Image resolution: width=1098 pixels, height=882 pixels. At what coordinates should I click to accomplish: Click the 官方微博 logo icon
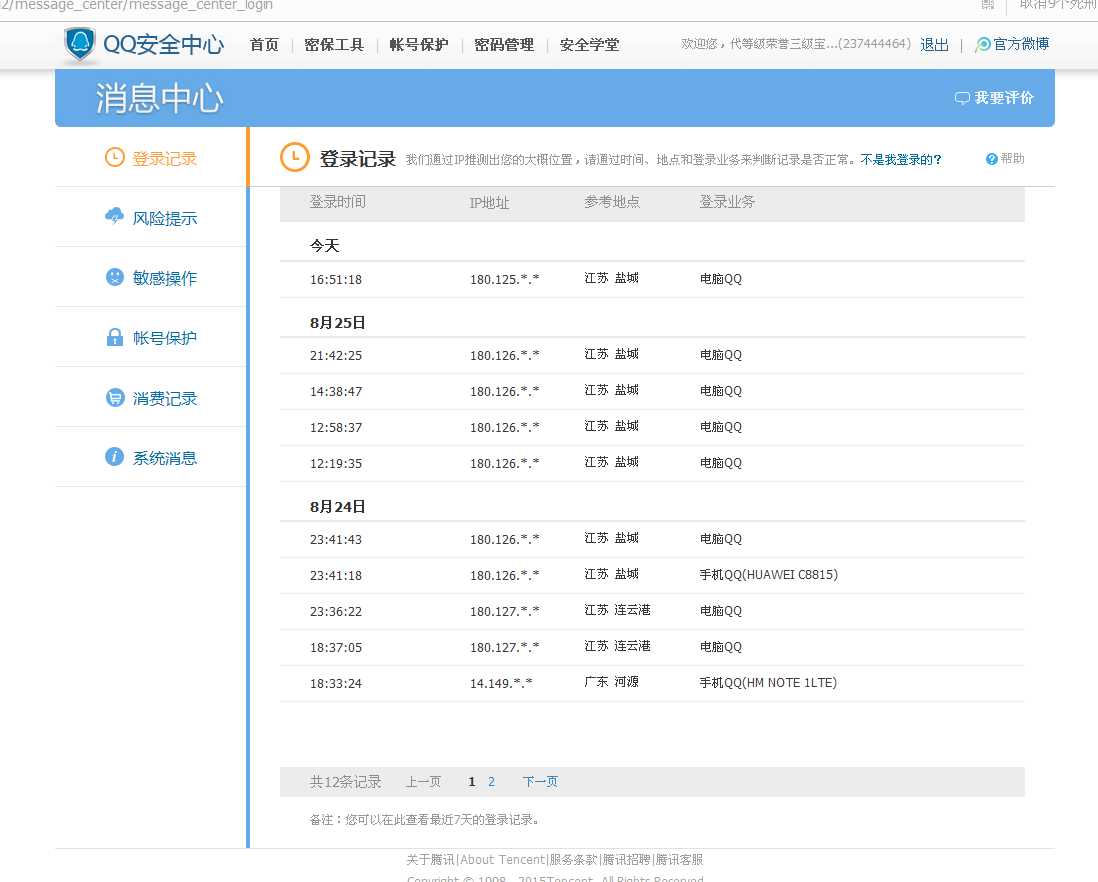tap(983, 45)
